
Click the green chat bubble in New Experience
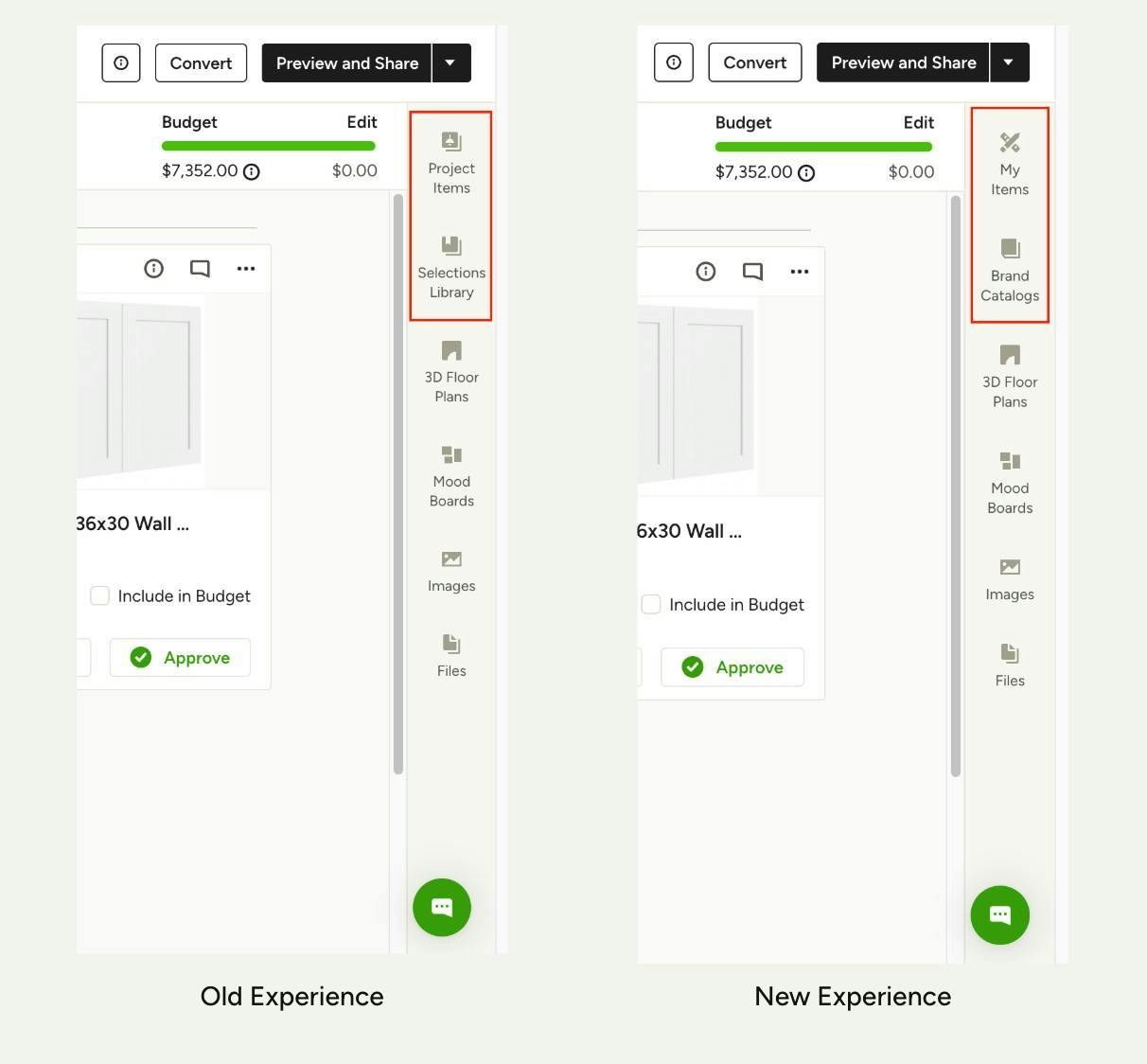[999, 914]
